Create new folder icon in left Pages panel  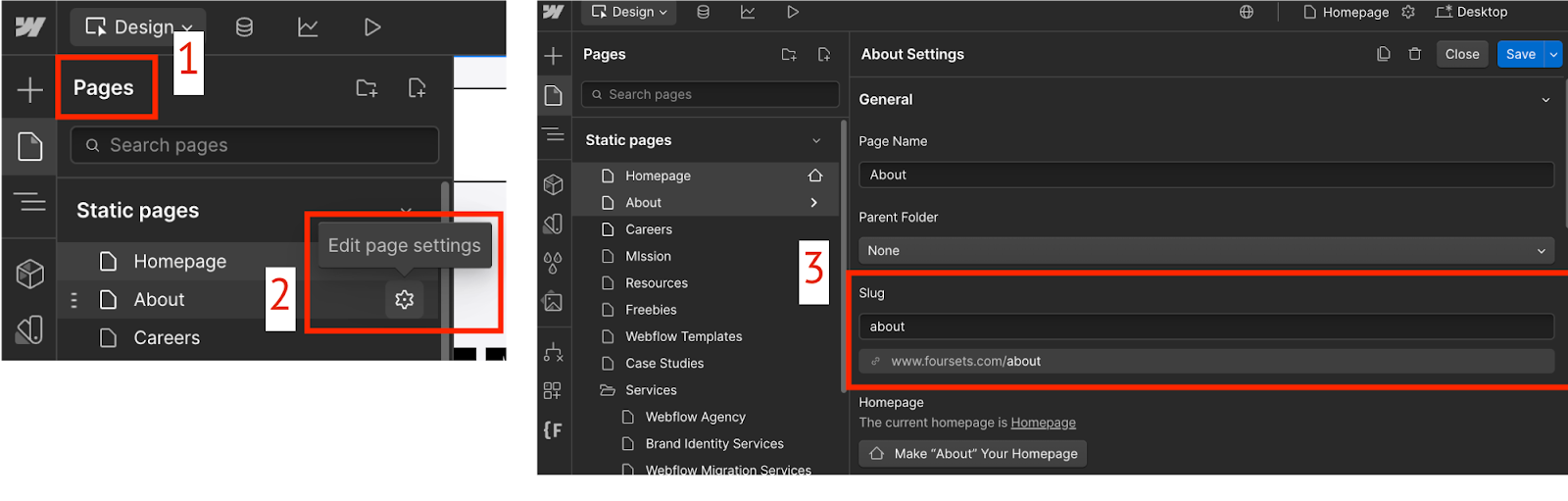367,88
